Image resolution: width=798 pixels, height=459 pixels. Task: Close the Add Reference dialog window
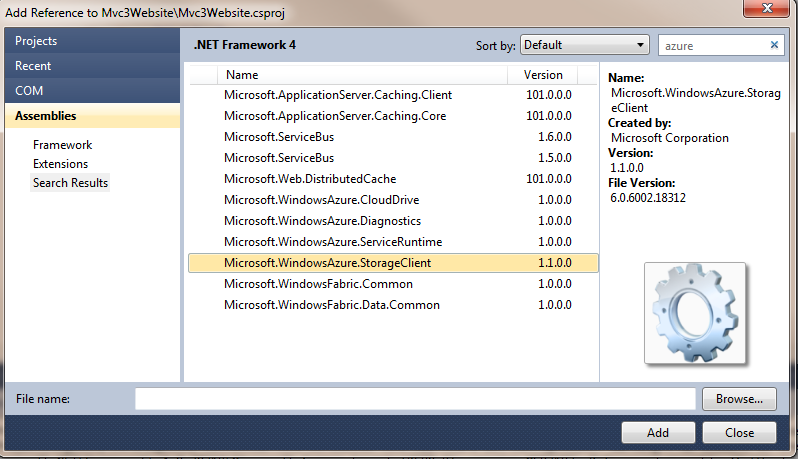point(767,8)
